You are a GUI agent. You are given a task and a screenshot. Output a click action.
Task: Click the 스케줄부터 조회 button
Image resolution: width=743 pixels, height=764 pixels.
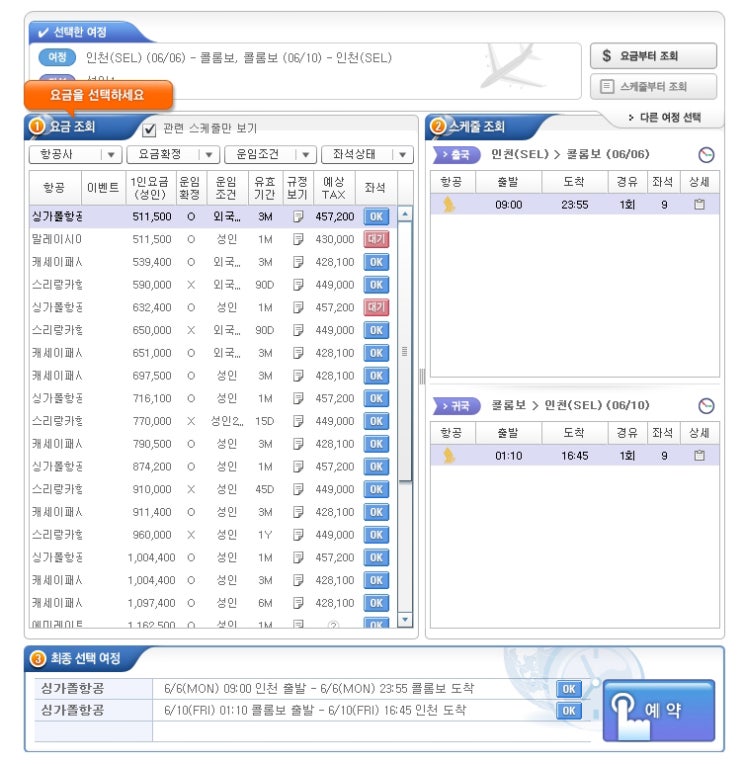pos(653,87)
